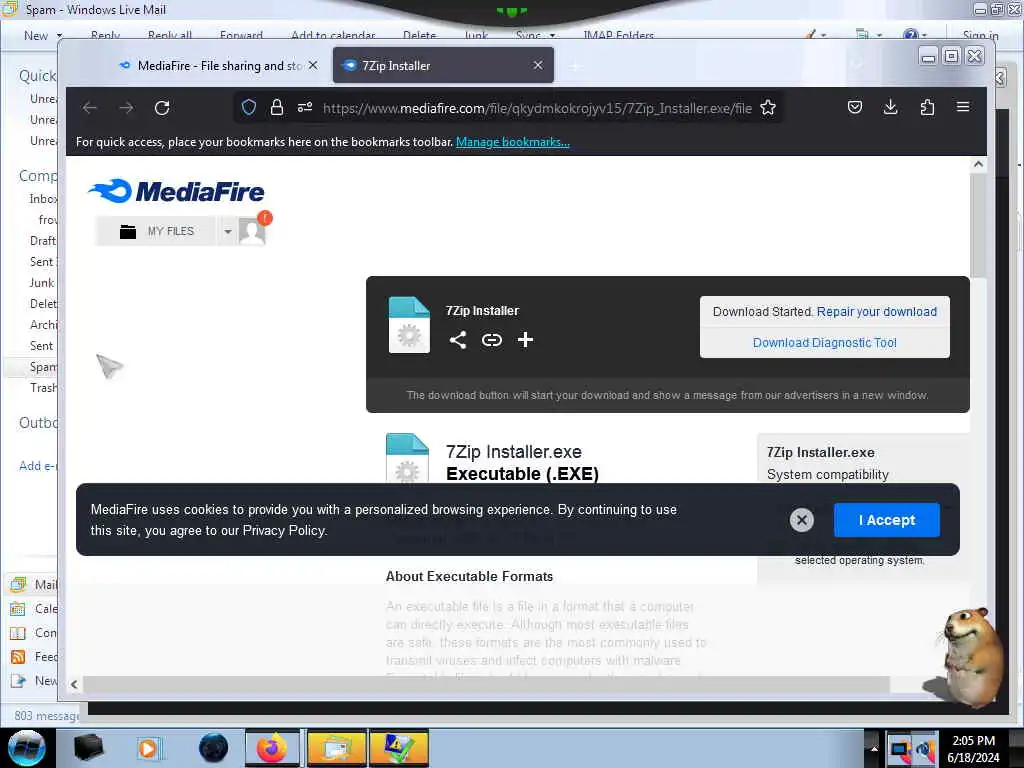This screenshot has width=1024, height=768.
Task: Select Junk folder in Windows Live Mail
Action: (x=42, y=283)
